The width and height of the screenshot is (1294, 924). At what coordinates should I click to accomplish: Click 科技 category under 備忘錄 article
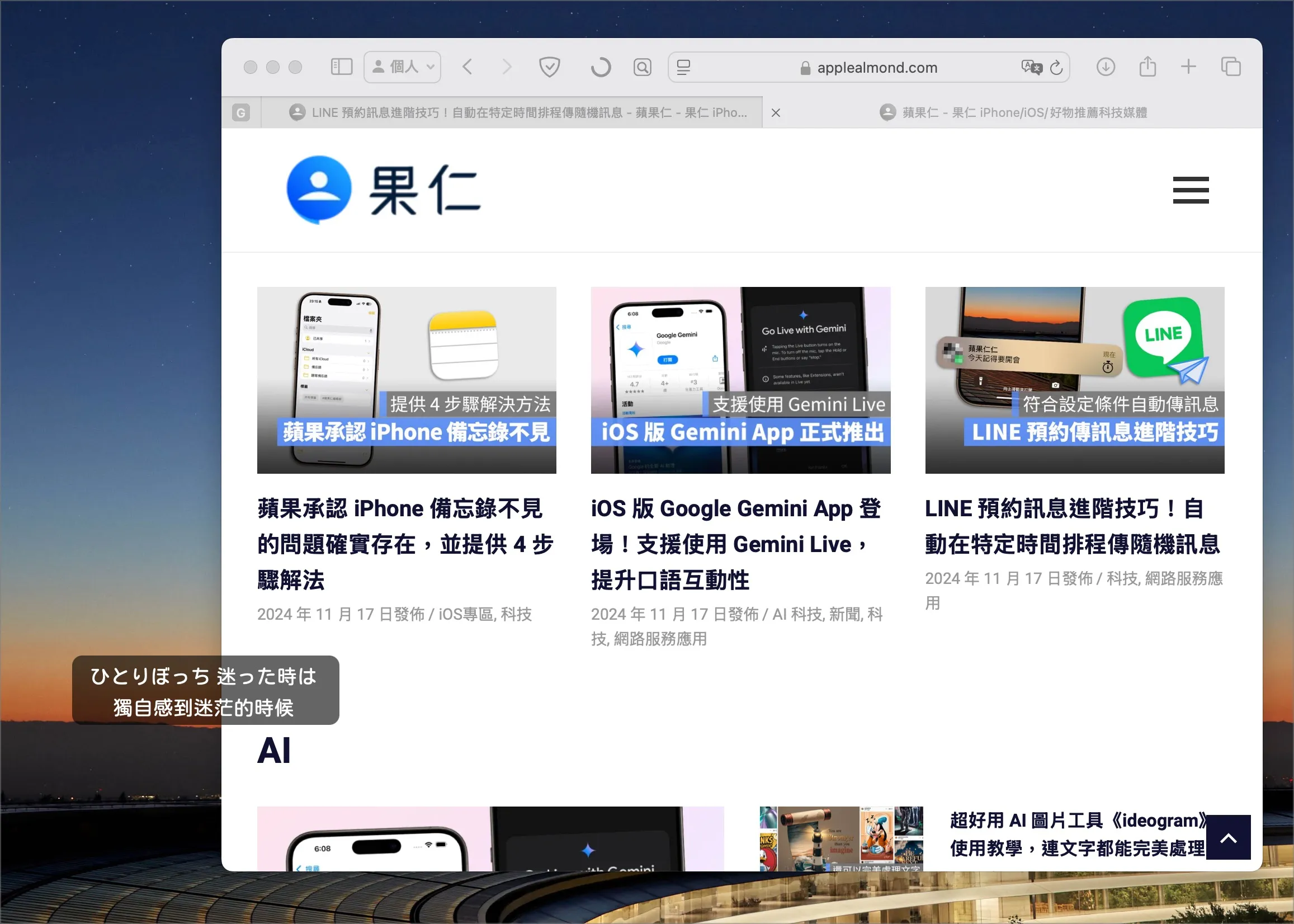pyautogui.click(x=517, y=615)
